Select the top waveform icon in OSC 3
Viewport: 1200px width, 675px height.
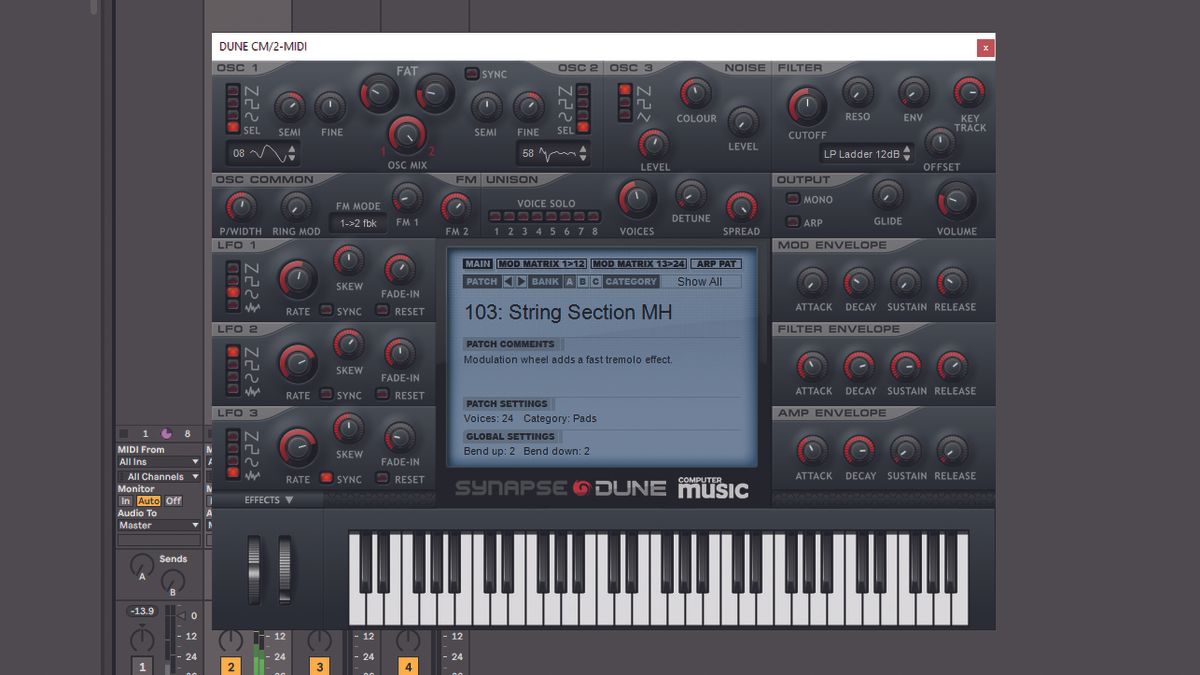[626, 91]
